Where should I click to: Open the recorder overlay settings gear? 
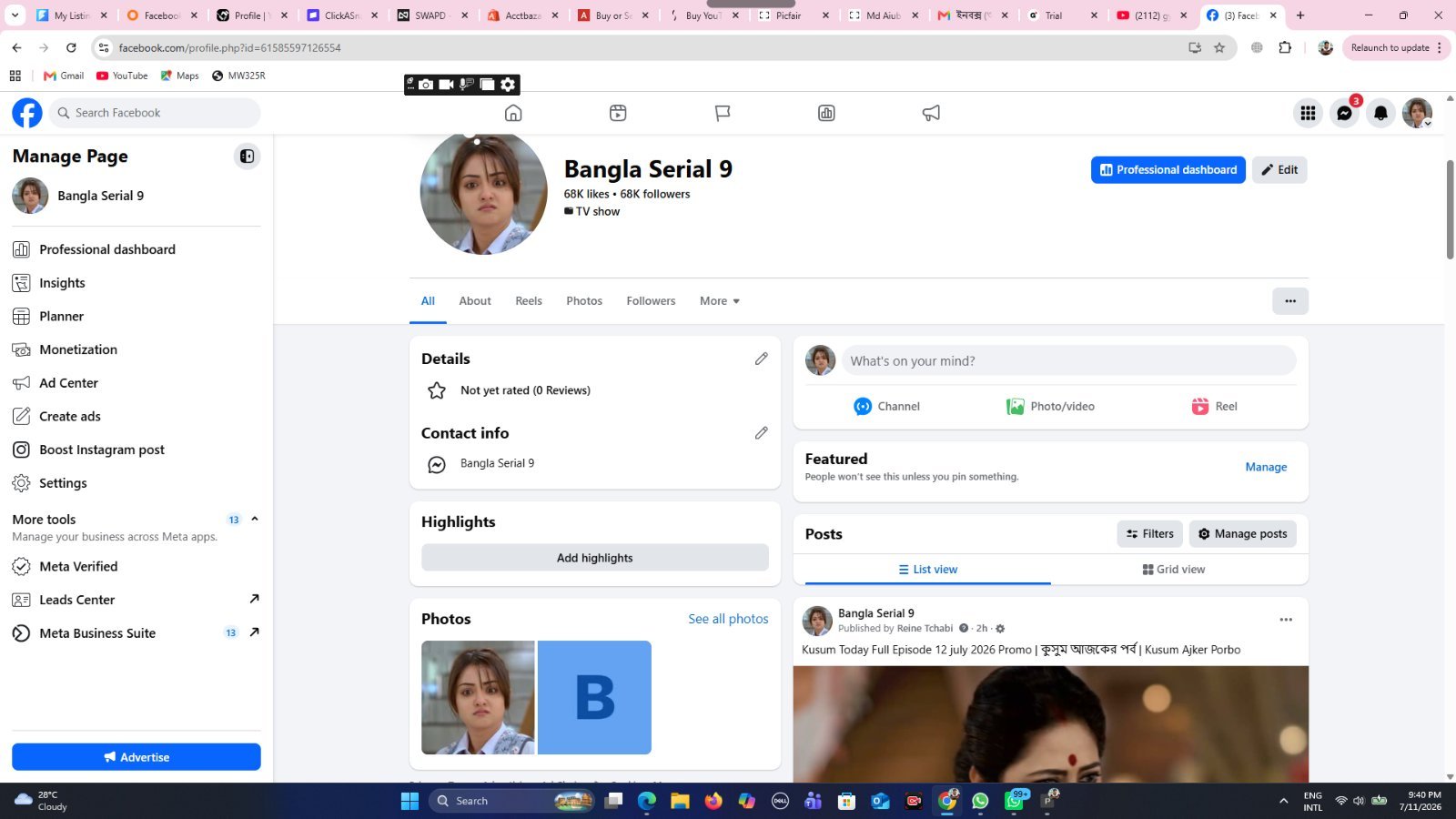pos(508,85)
